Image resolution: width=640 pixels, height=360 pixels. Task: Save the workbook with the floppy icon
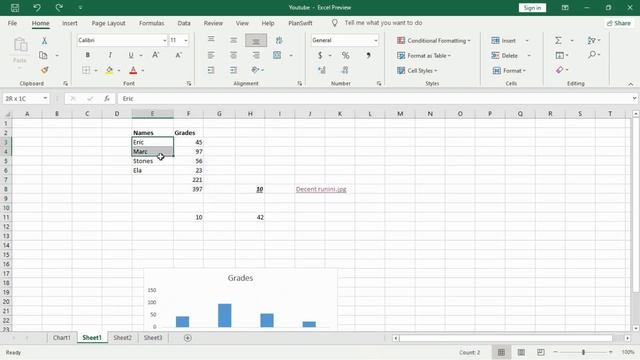tap(15, 8)
